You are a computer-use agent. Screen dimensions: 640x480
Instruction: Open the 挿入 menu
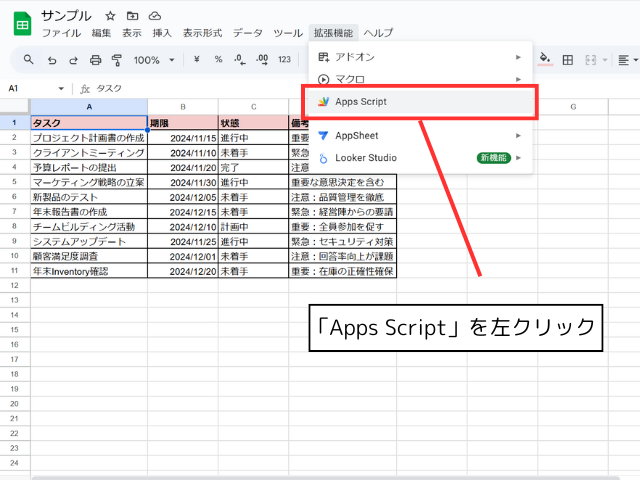pos(162,33)
